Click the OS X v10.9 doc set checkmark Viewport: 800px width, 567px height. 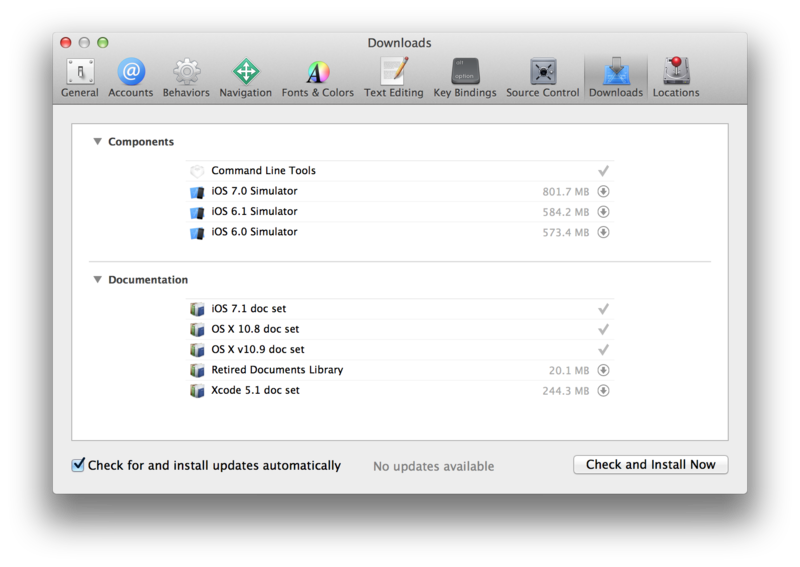coord(604,350)
